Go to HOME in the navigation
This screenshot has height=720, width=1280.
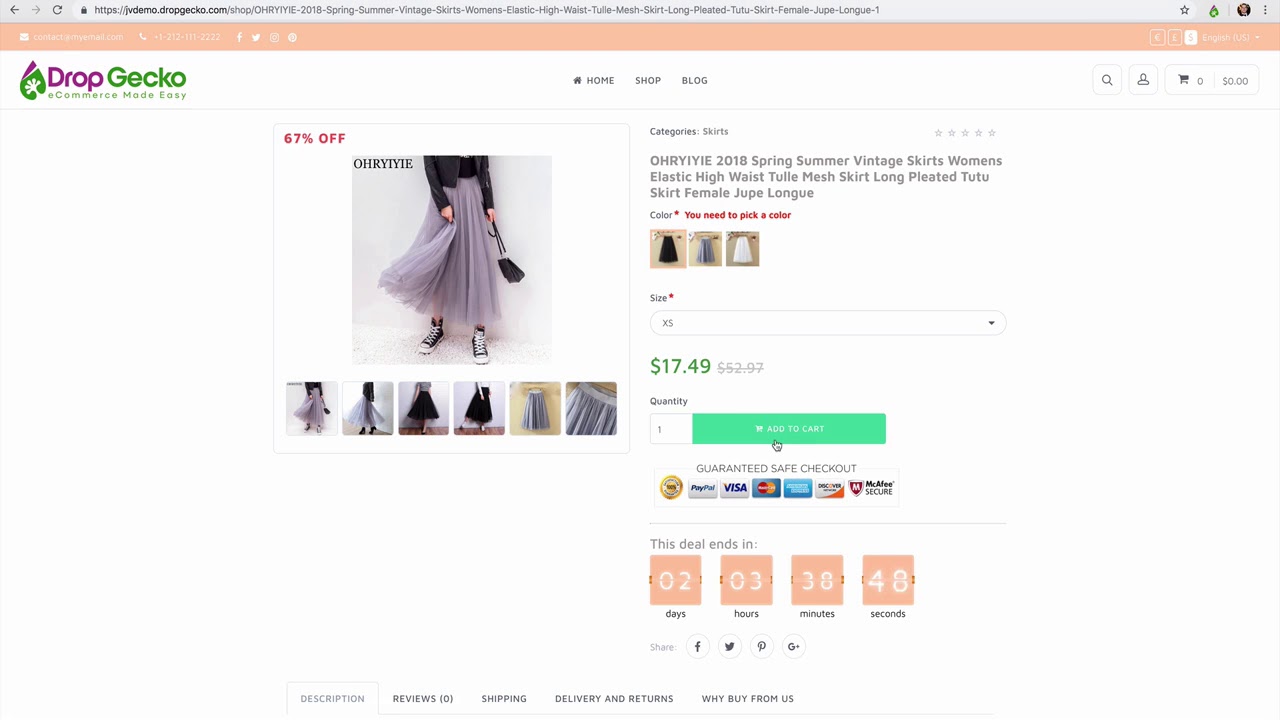pyautogui.click(x=594, y=80)
